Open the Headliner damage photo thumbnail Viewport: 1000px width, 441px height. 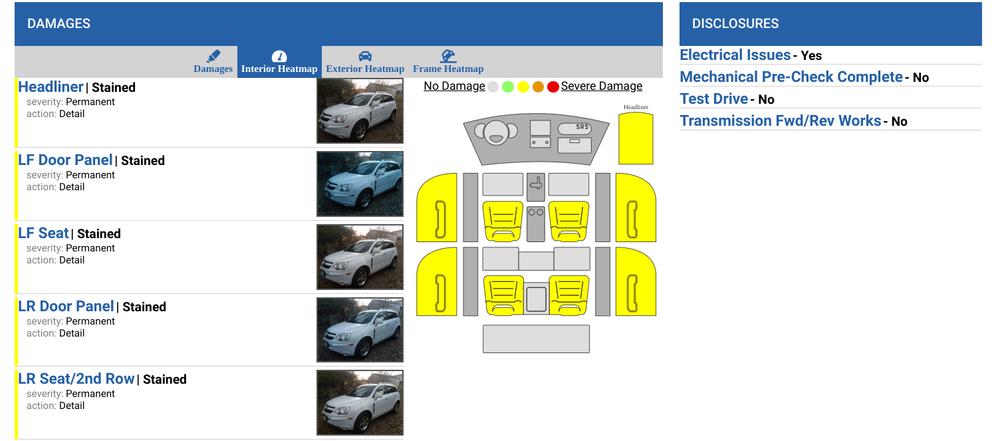[360, 111]
